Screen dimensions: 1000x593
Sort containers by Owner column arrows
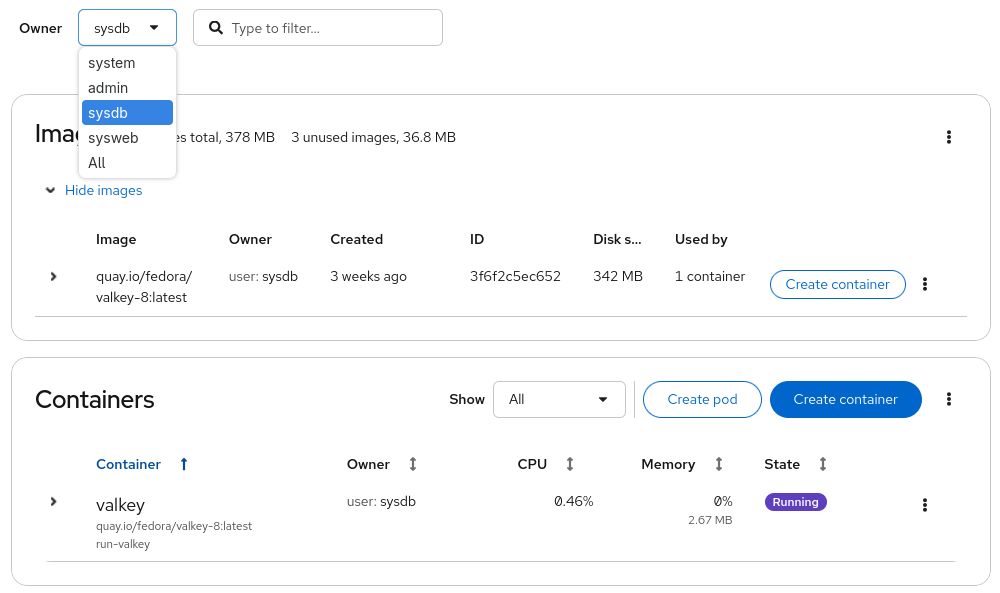pyautogui.click(x=413, y=464)
